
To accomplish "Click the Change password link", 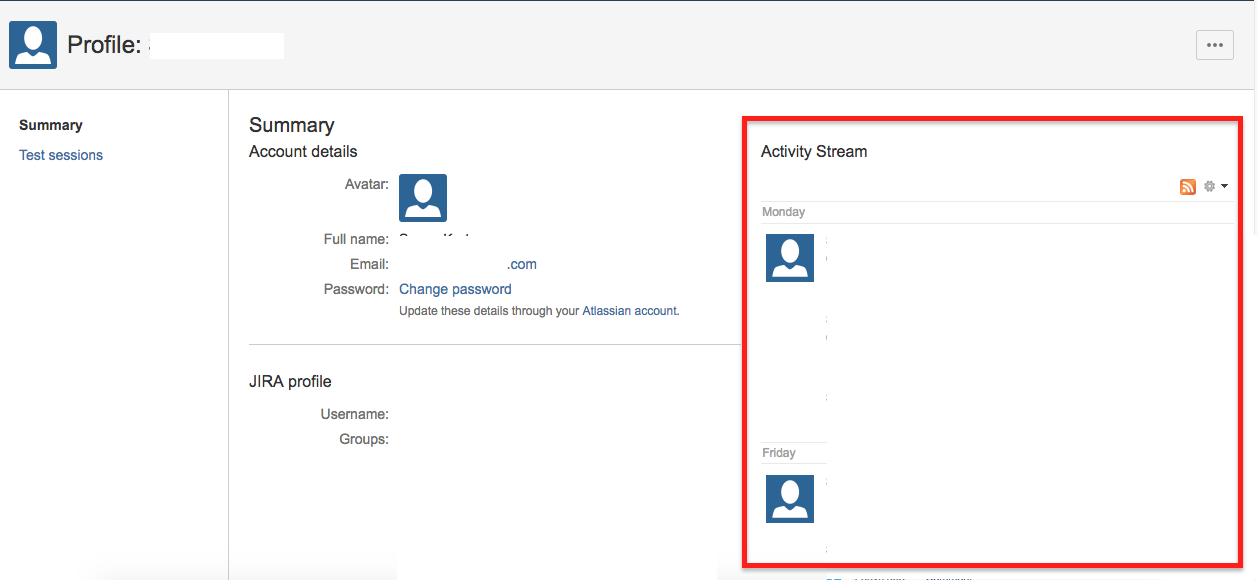I will [455, 289].
